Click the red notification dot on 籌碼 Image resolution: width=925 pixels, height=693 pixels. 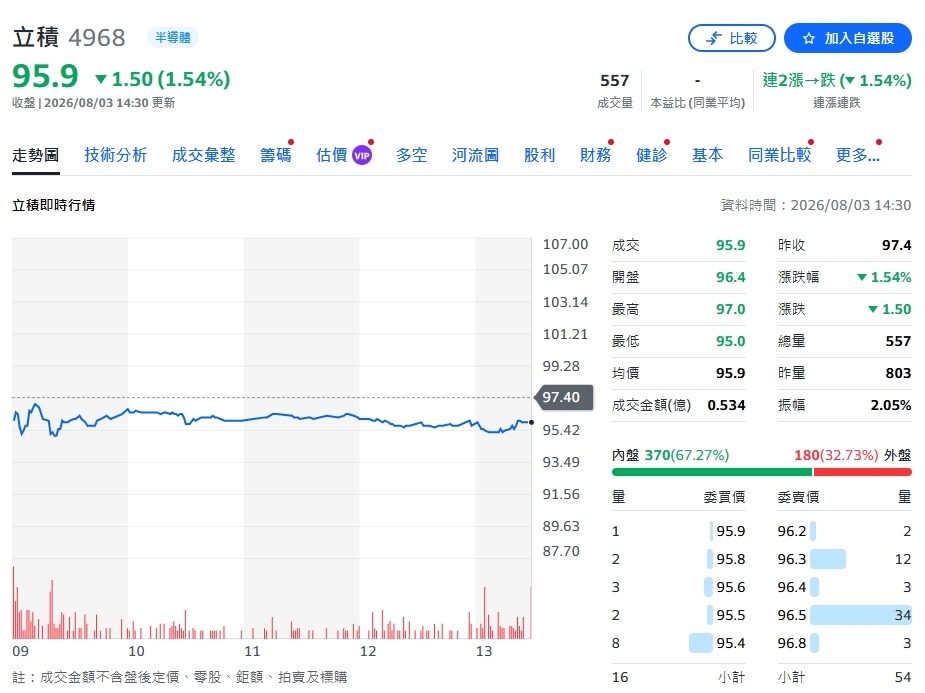click(x=291, y=142)
